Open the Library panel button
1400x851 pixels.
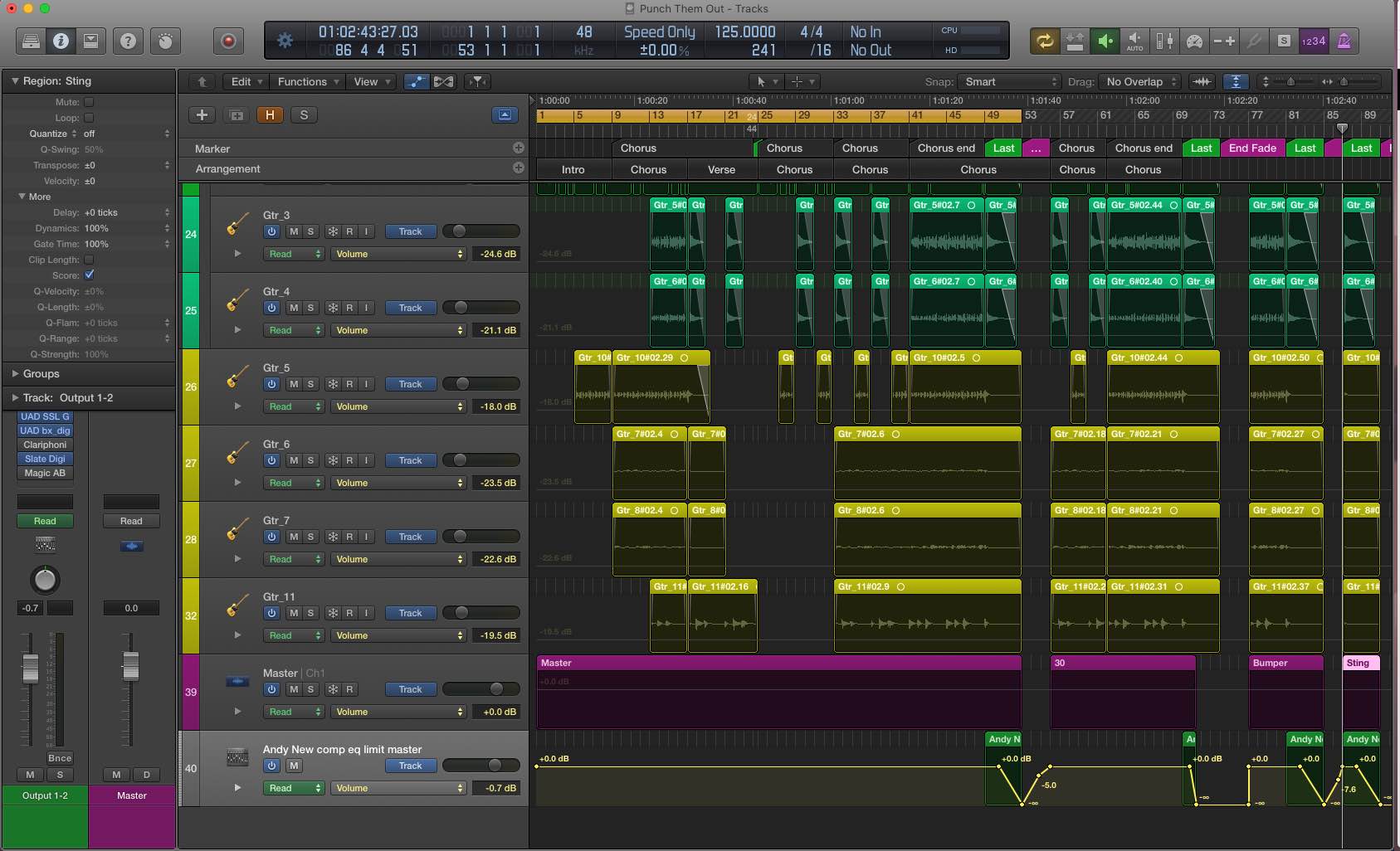(x=31, y=41)
